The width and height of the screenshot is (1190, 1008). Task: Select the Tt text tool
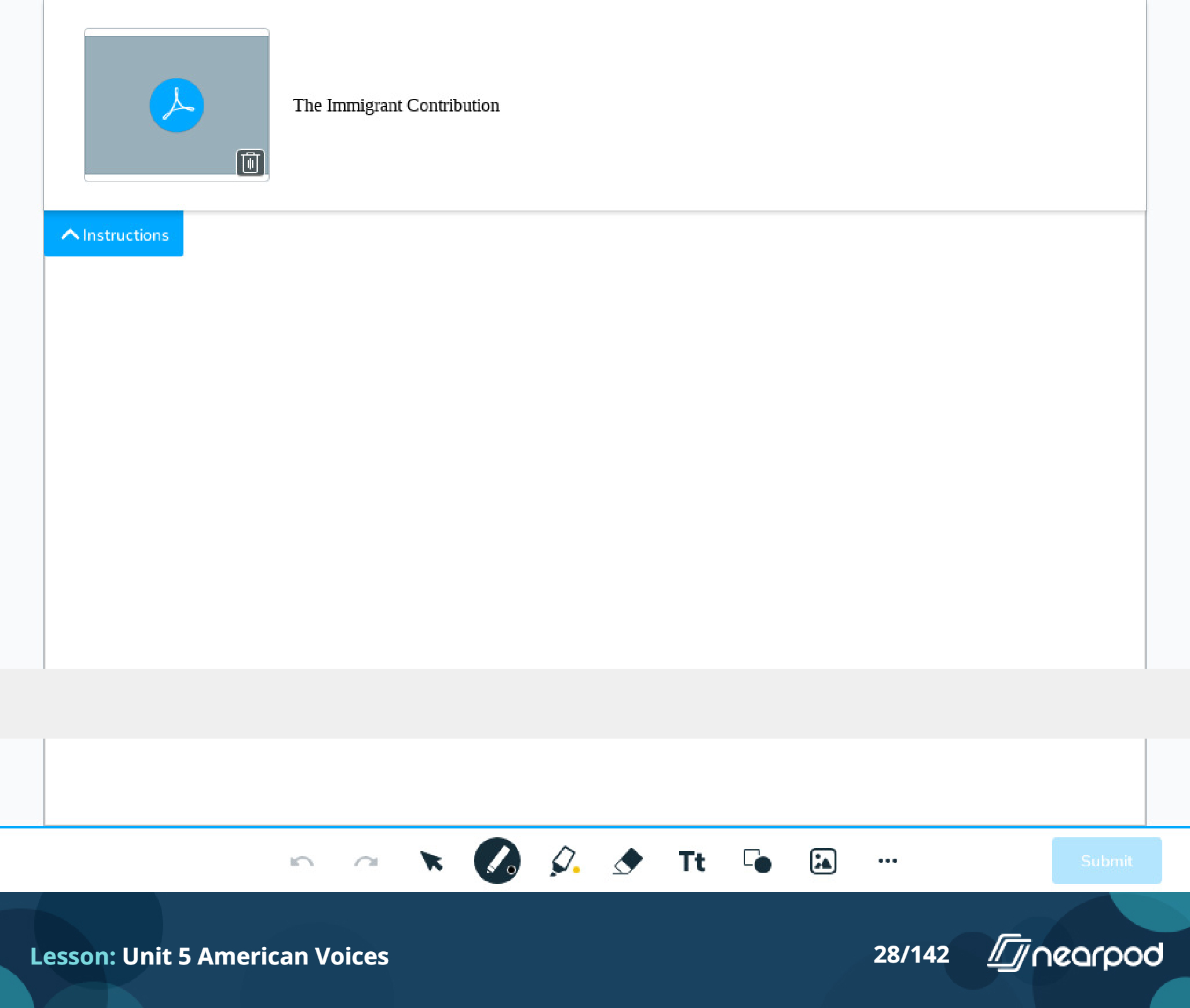[692, 861]
